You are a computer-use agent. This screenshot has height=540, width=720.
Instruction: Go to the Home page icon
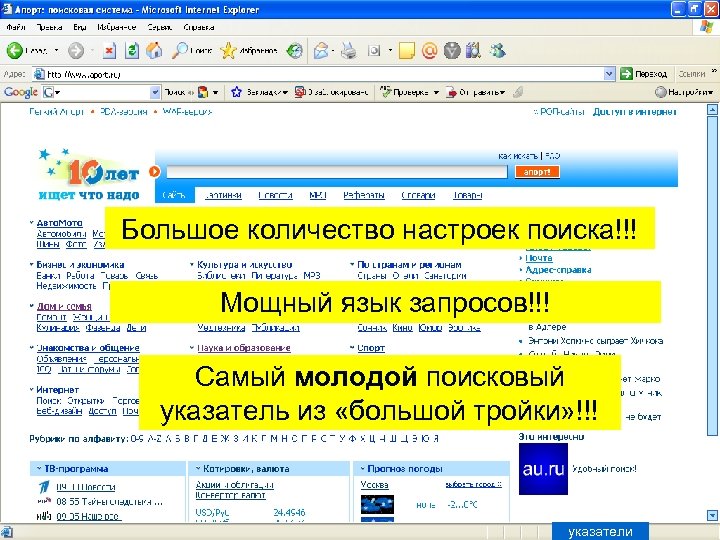click(x=154, y=50)
